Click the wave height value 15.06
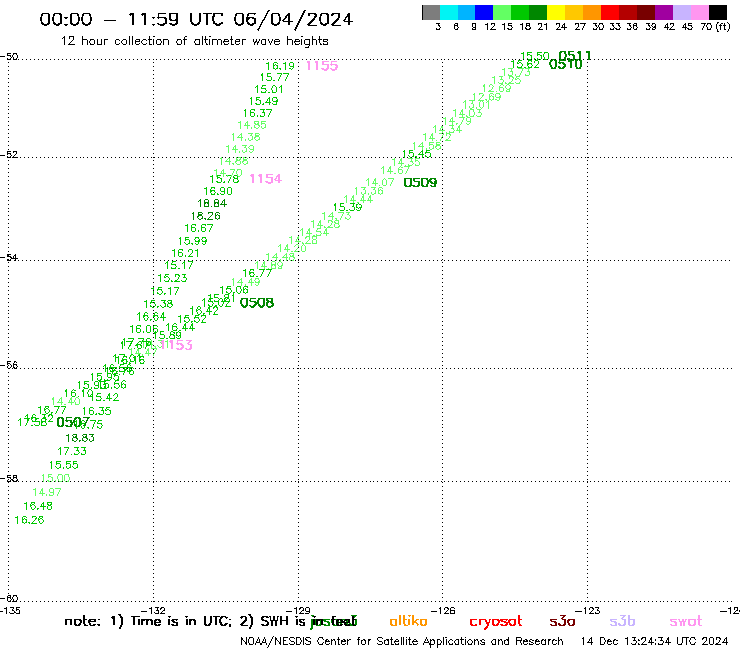This screenshot has height=650, width=740. tap(234, 290)
